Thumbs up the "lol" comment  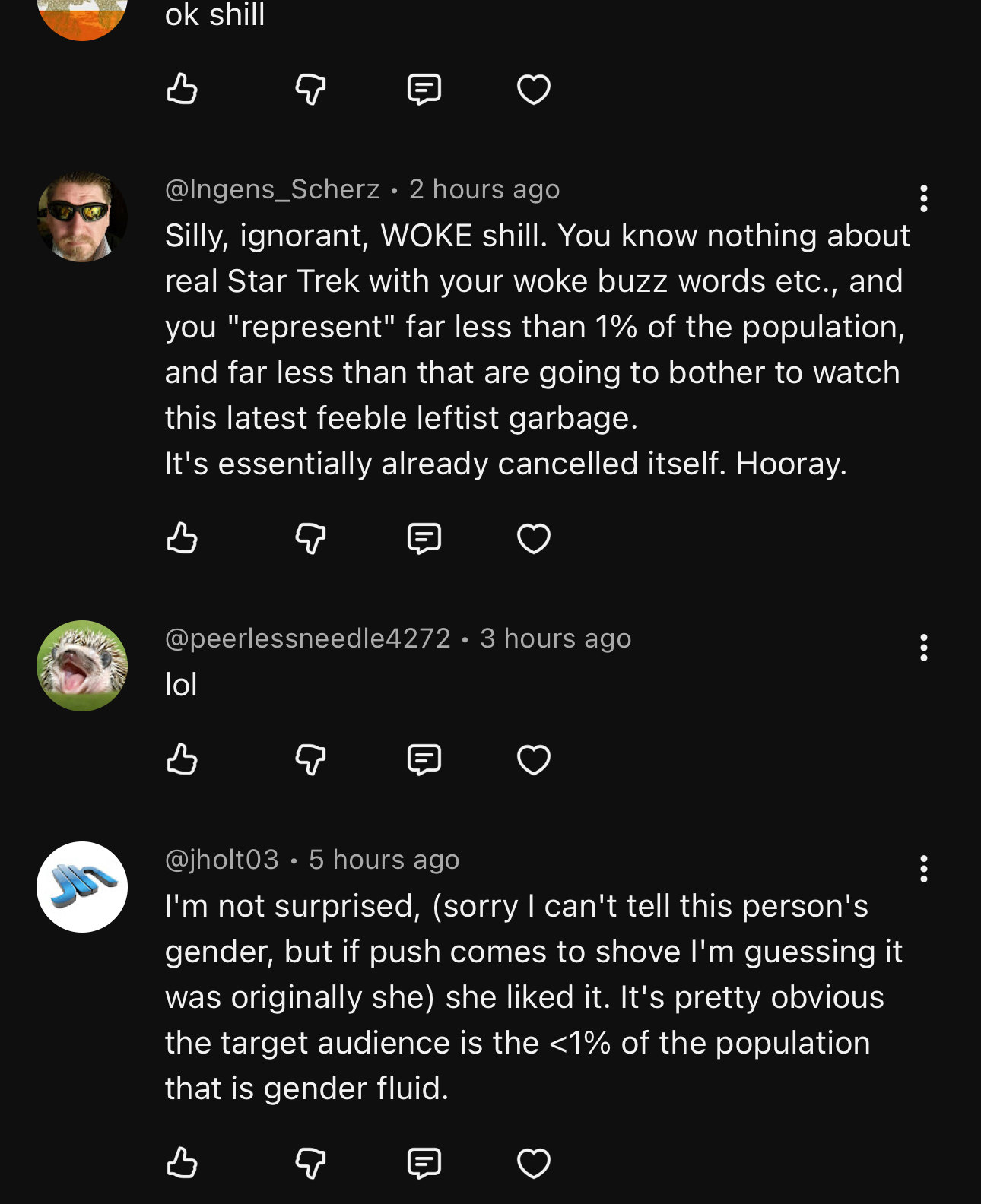182,759
